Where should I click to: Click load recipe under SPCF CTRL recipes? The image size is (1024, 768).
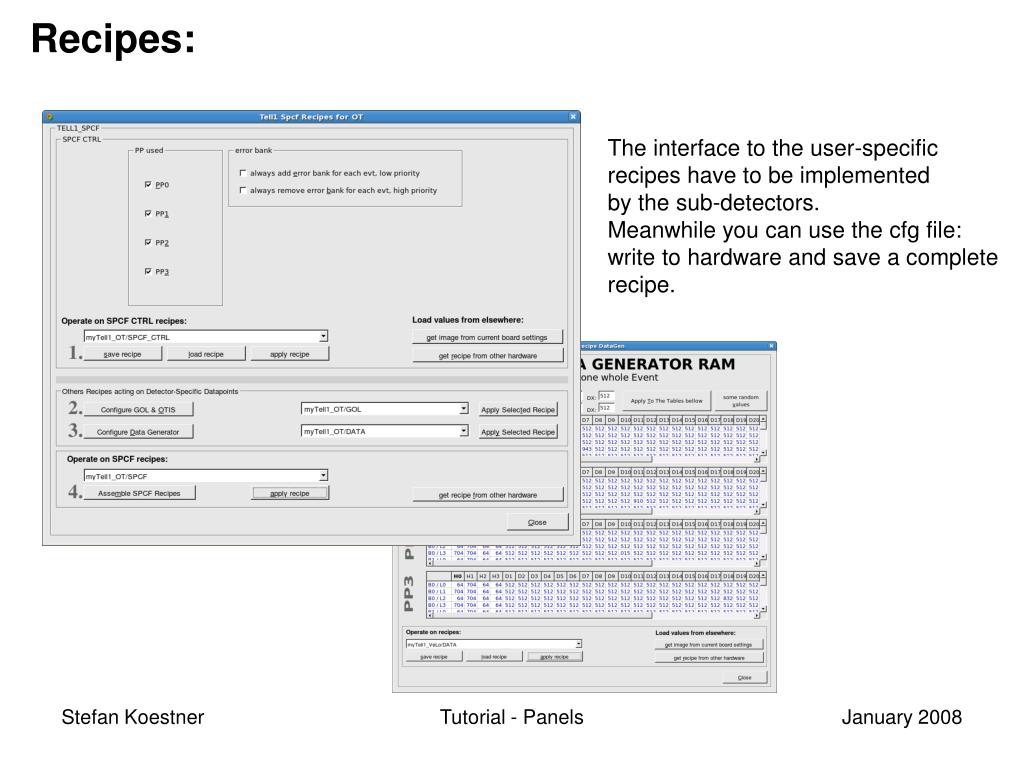206,354
